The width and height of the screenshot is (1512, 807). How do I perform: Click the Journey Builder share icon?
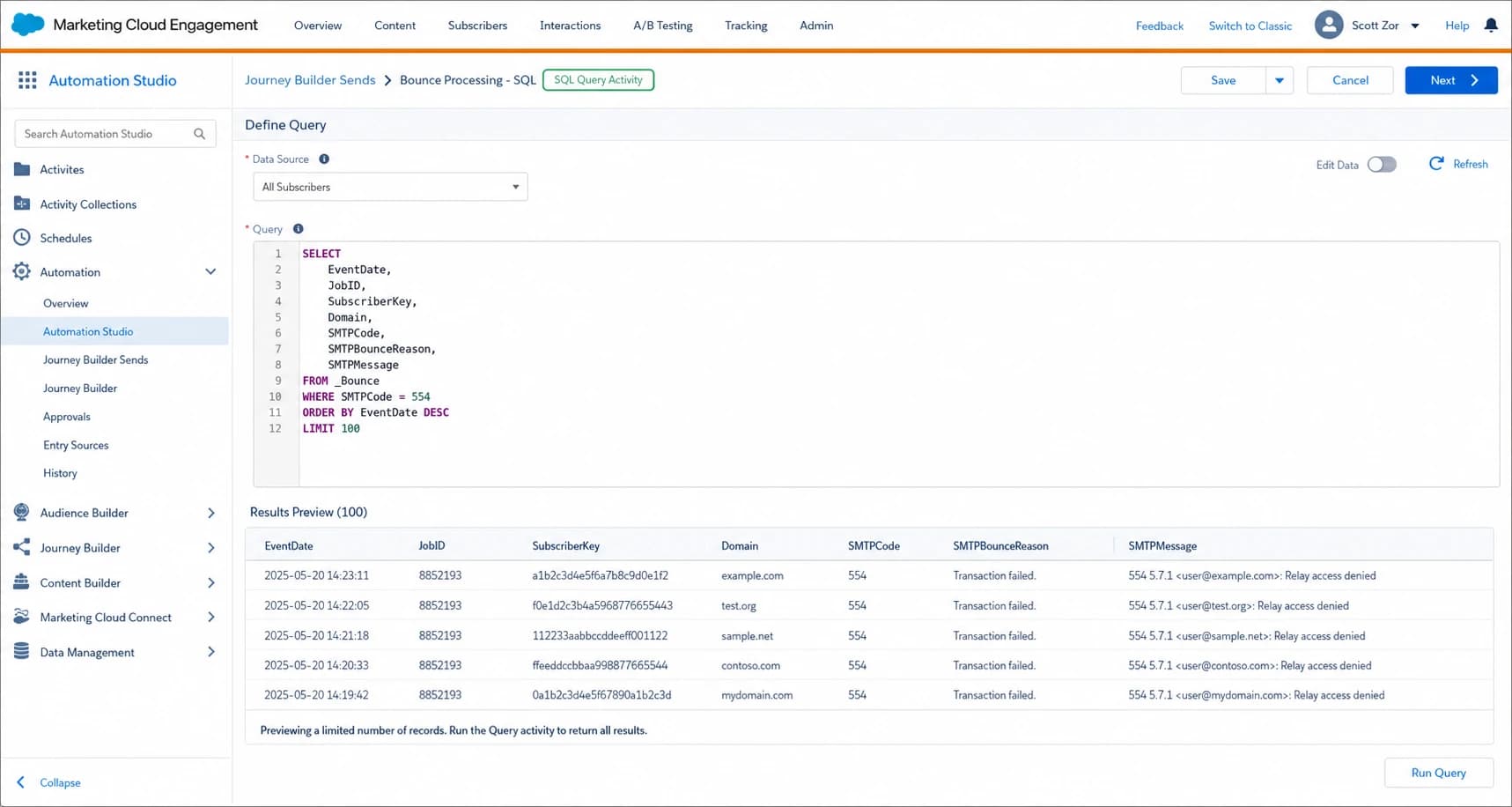[22, 547]
